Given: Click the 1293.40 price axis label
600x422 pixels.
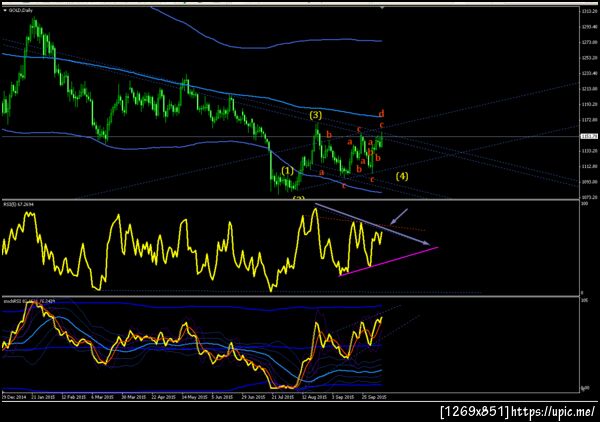Looking at the screenshot, I should coord(589,27).
